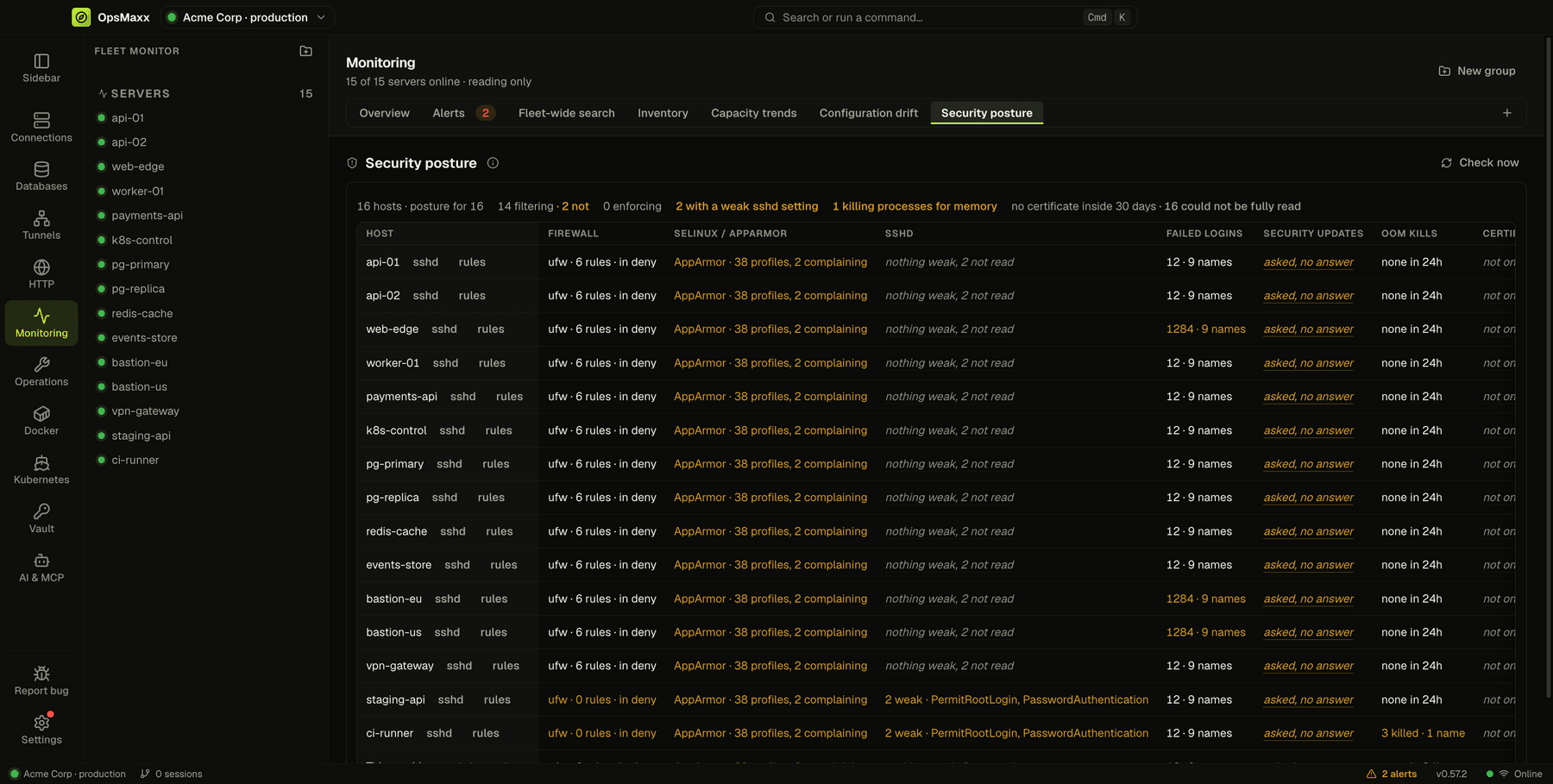This screenshot has width=1553, height=784.
Task: Open the Vault section
Action: coord(41,518)
